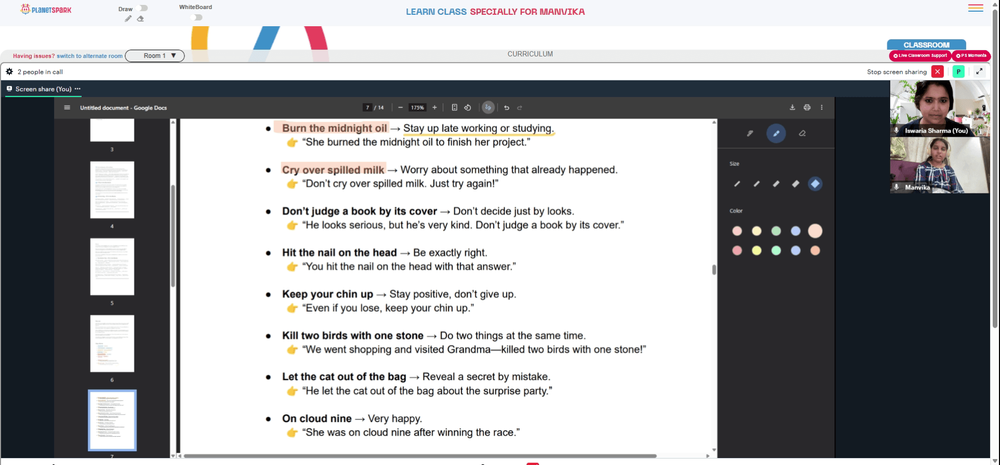
Task: Click the switch to alternate room link
Action: (89, 56)
